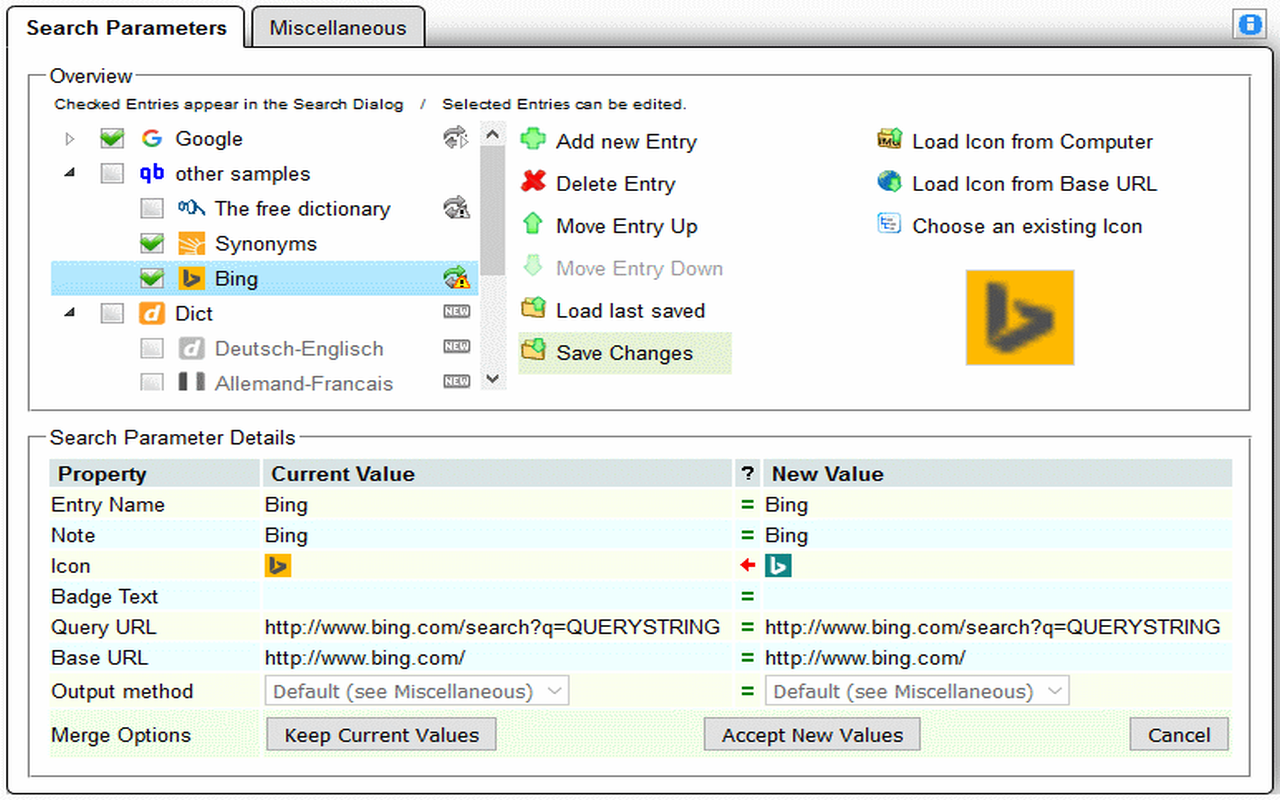Click the status icon beside Google

click(456, 139)
